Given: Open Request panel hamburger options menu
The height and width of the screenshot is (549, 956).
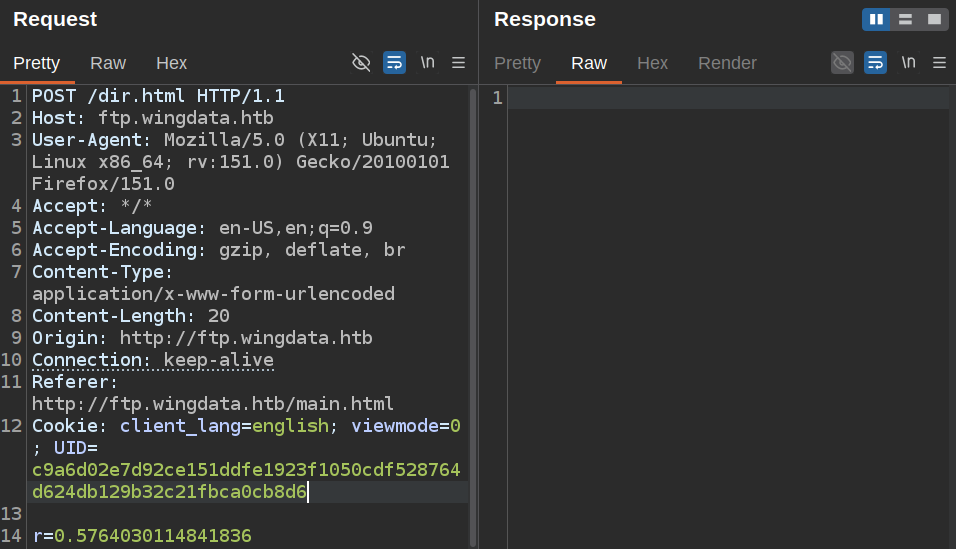Looking at the screenshot, I should click(x=458, y=63).
